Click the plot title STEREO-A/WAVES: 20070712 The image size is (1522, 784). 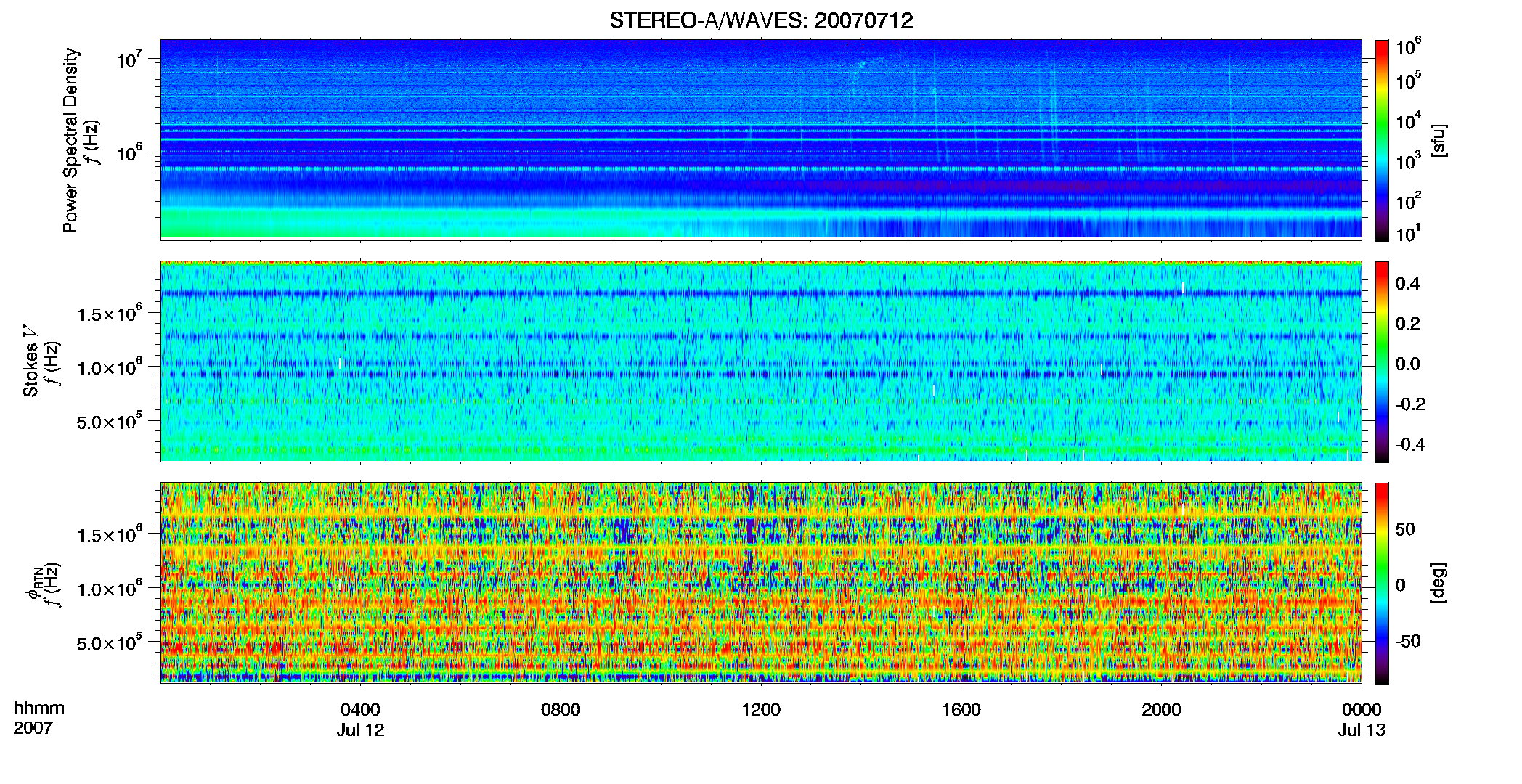pyautogui.click(x=761, y=21)
